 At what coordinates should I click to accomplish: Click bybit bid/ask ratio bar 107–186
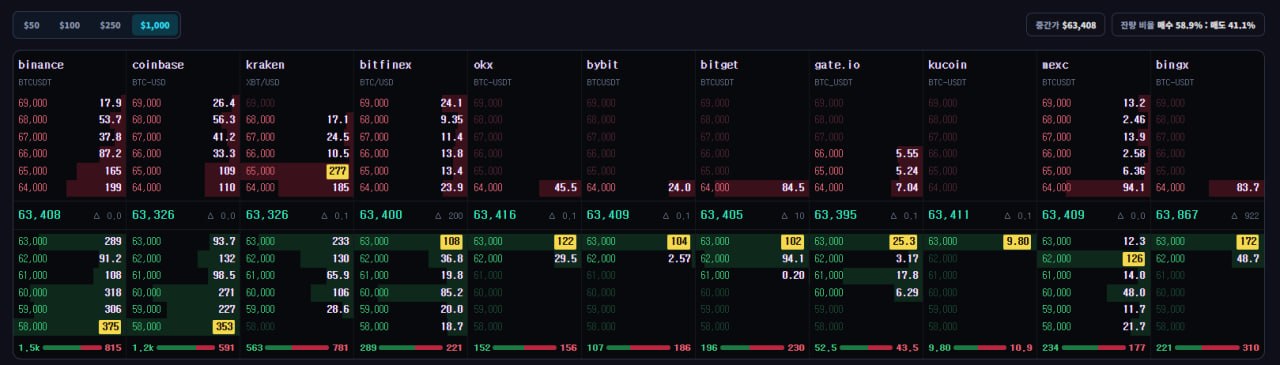(639, 347)
